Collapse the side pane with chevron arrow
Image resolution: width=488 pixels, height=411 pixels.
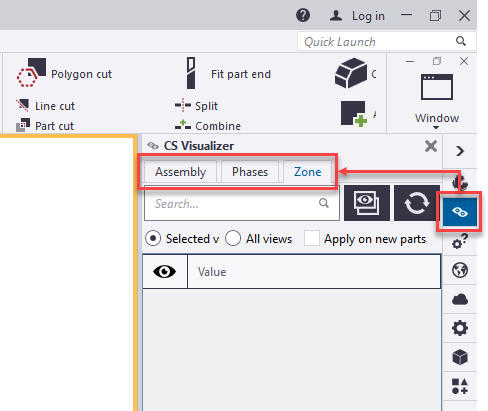pos(460,151)
